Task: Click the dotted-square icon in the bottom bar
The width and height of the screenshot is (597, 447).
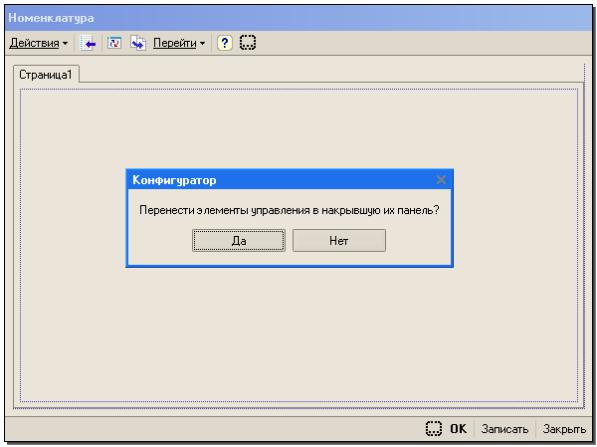Action: tap(434, 428)
